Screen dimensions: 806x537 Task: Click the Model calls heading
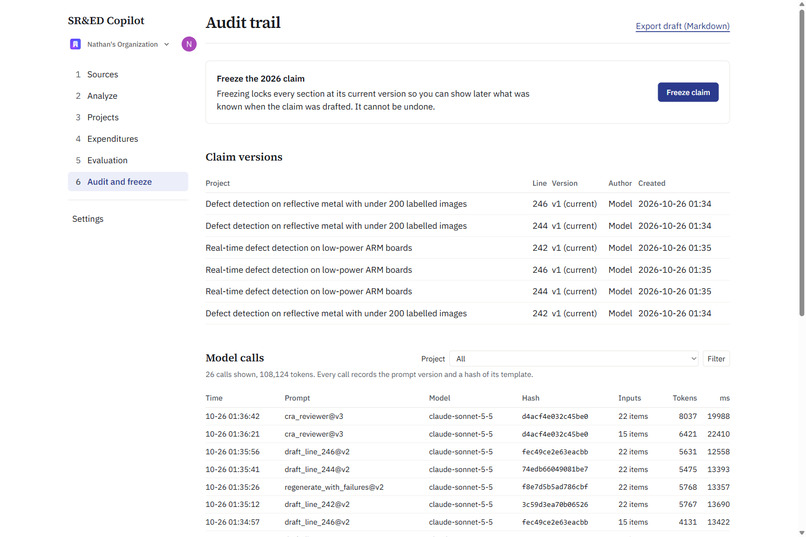pos(234,358)
